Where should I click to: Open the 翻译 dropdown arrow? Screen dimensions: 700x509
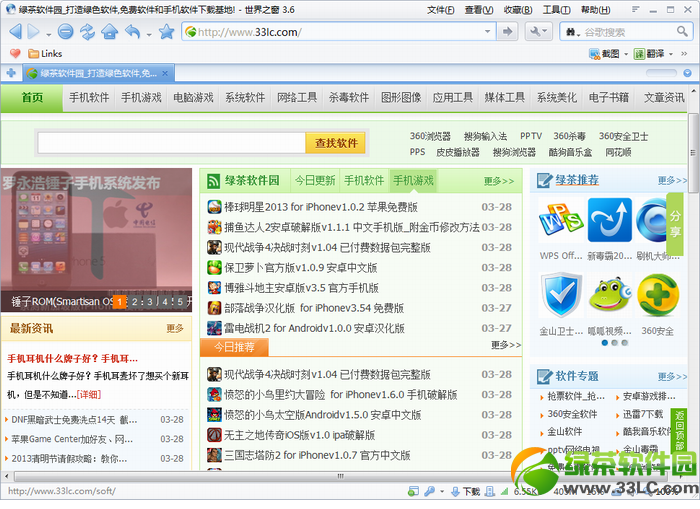[671, 54]
